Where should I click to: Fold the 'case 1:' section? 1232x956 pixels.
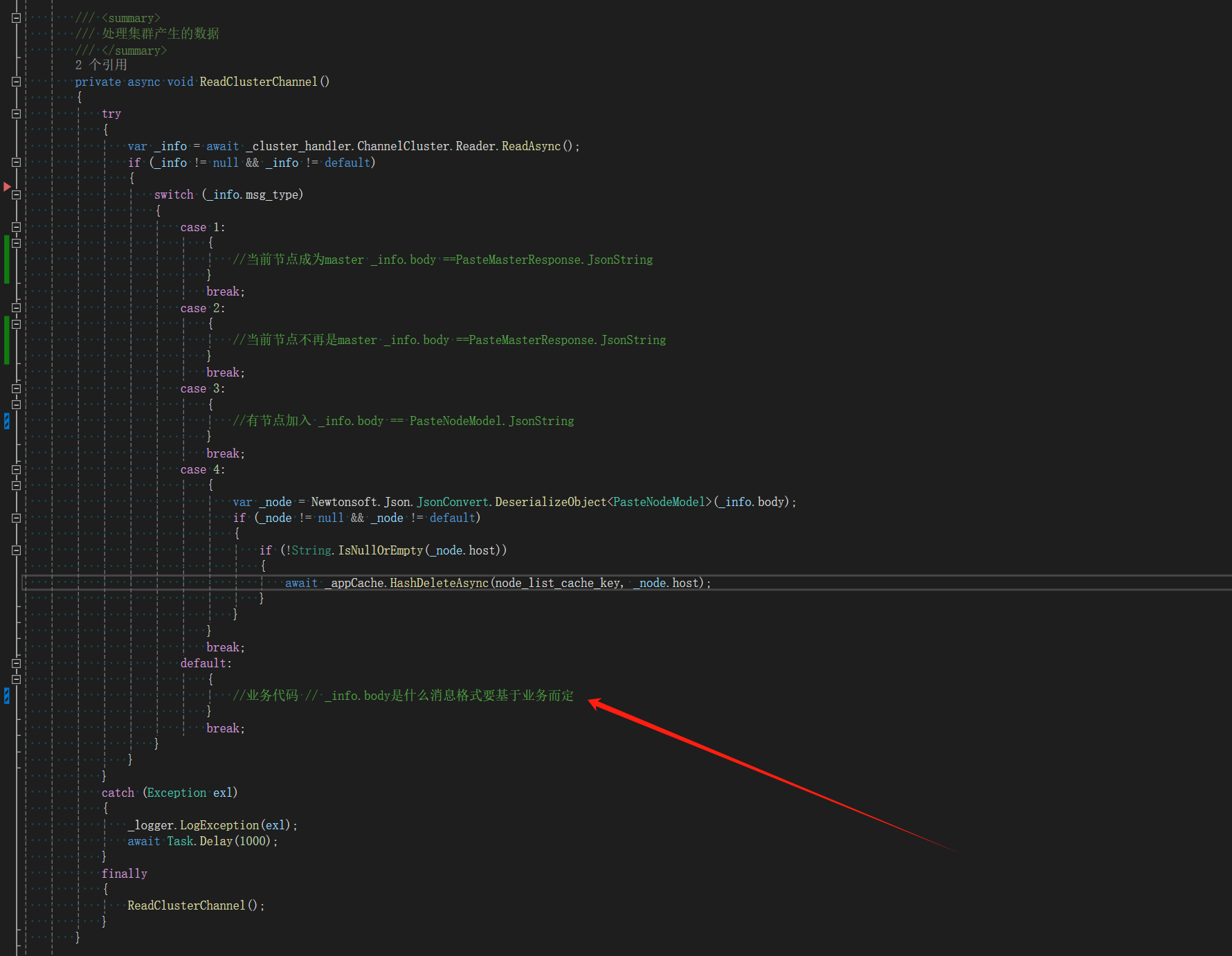point(16,227)
